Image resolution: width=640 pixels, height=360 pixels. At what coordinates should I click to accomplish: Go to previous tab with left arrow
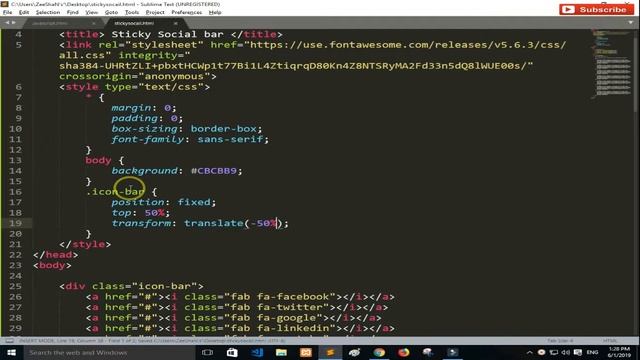(7, 23)
